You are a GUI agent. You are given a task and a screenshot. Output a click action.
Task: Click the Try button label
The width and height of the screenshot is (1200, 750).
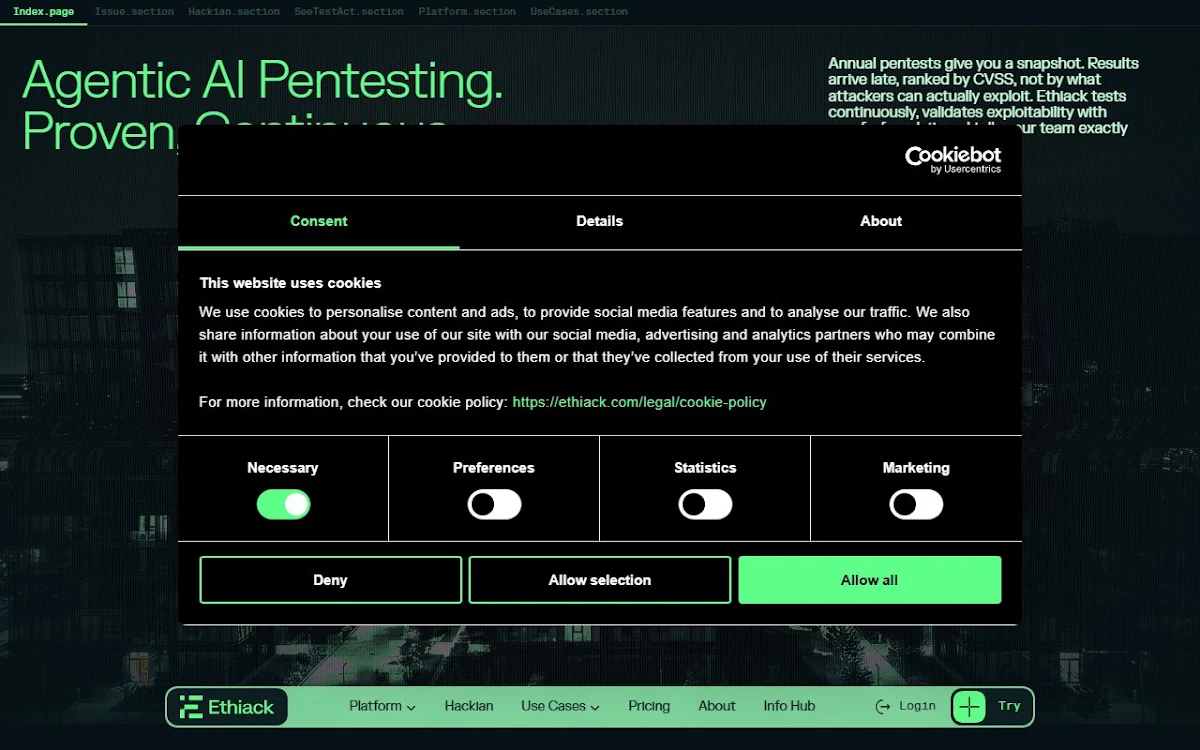1009,706
